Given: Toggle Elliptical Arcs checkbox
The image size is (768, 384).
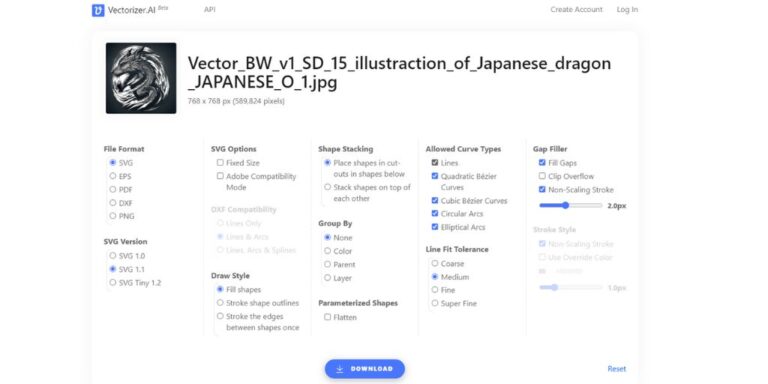Looking at the screenshot, I should tap(435, 227).
